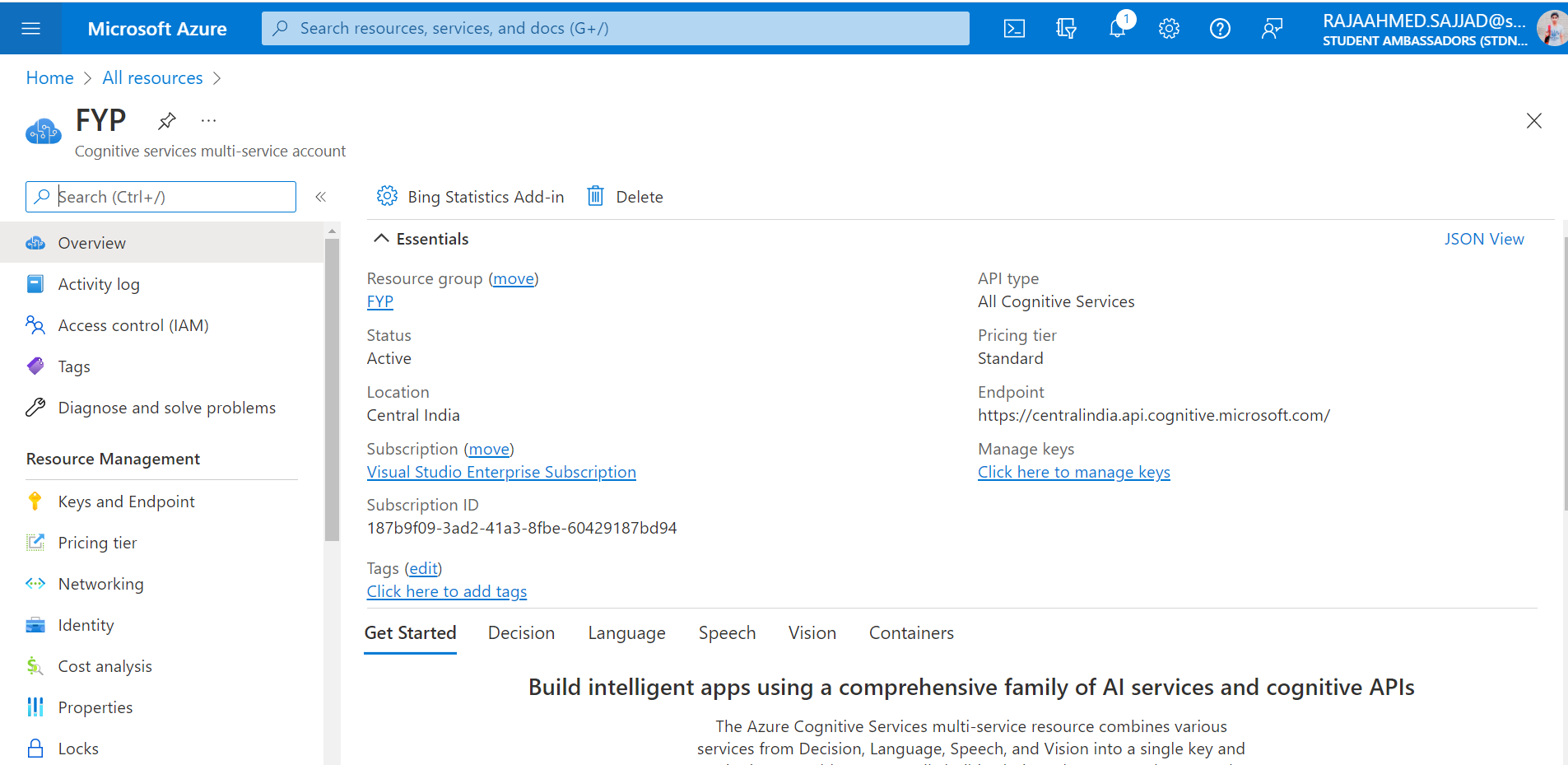Image resolution: width=1568 pixels, height=765 pixels.
Task: Click the Keys and Endpoint key icon
Action: (35, 501)
